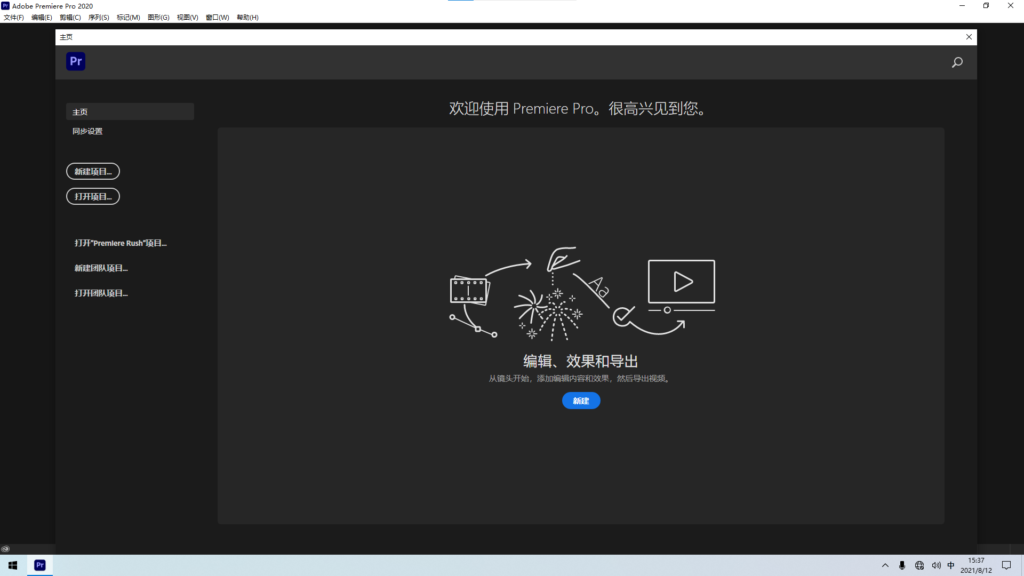Image resolution: width=1024 pixels, height=576 pixels.
Task: Open the search magnifier icon
Action: pos(957,62)
